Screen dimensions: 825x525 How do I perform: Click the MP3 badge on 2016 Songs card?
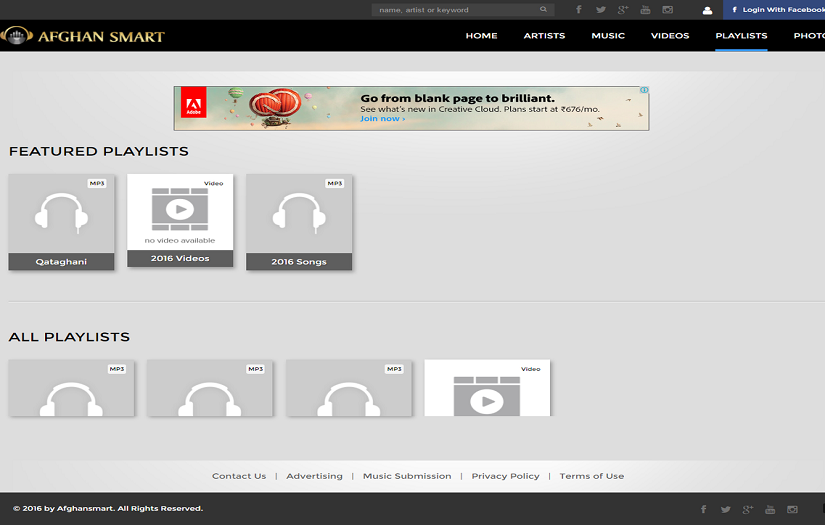(335, 184)
